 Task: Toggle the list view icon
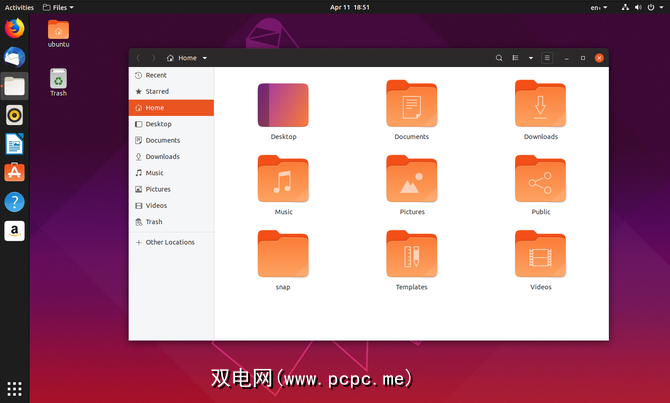click(516, 58)
